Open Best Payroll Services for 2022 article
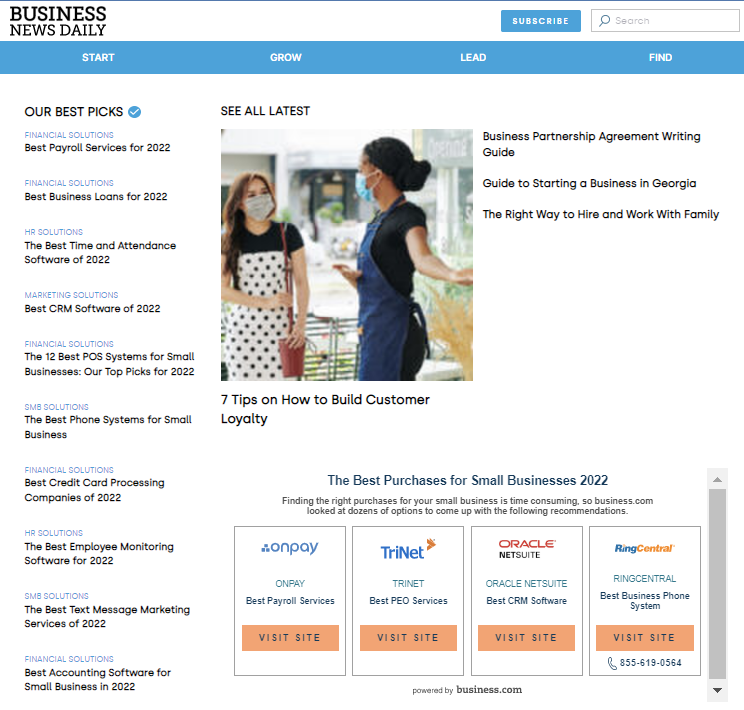Image resolution: width=744 pixels, height=710 pixels. tap(97, 148)
